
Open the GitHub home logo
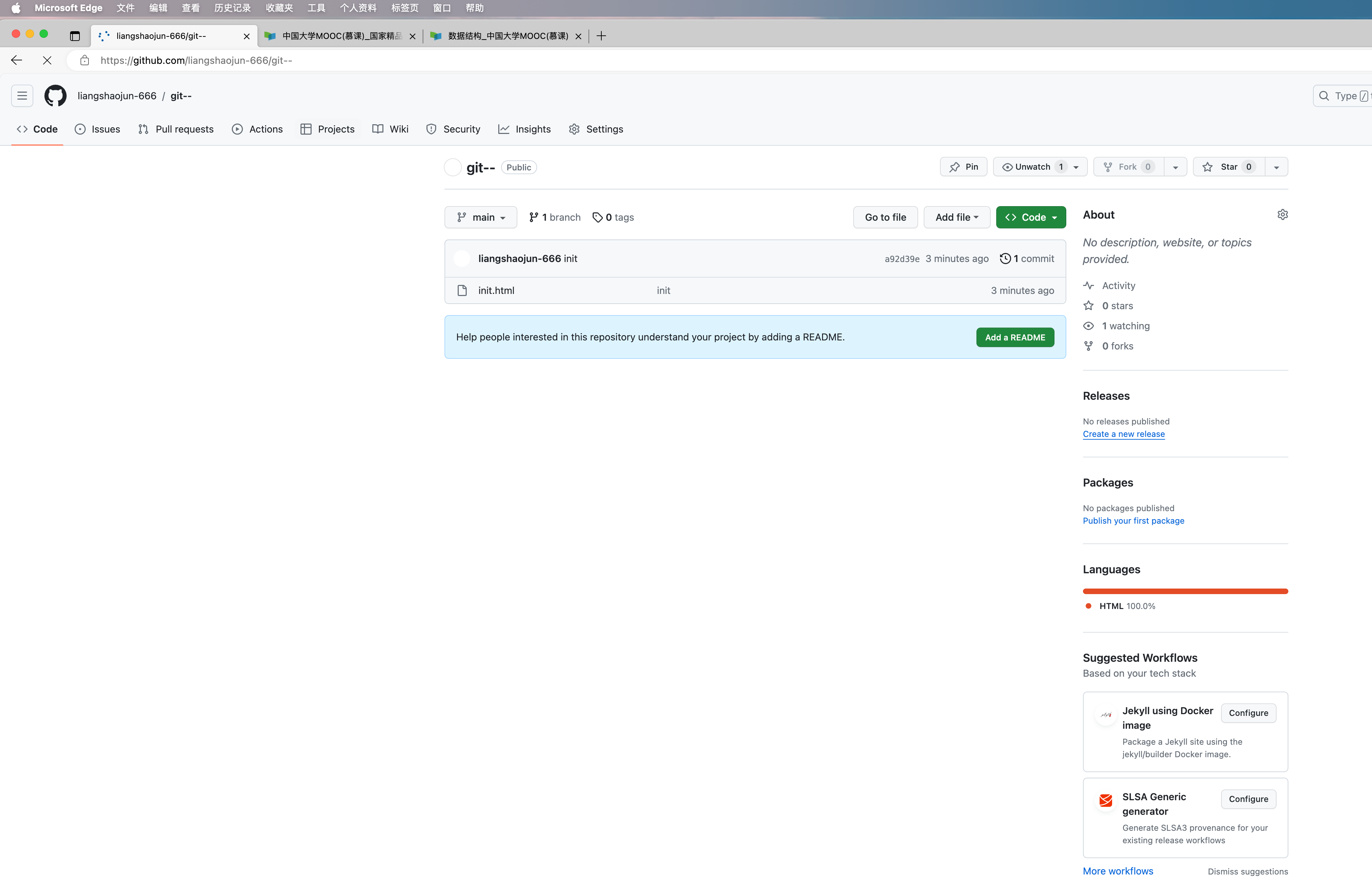(55, 96)
